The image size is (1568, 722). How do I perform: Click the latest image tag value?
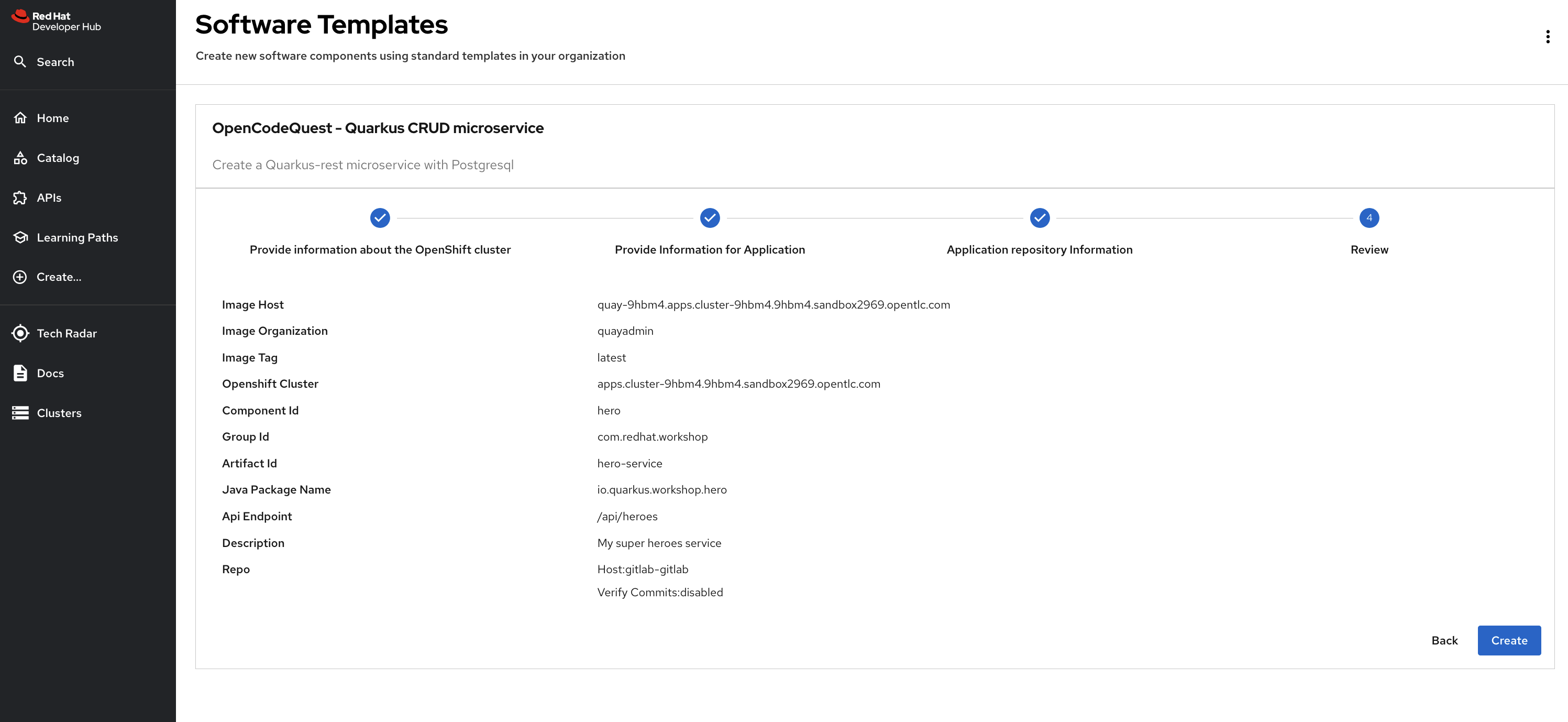611,357
